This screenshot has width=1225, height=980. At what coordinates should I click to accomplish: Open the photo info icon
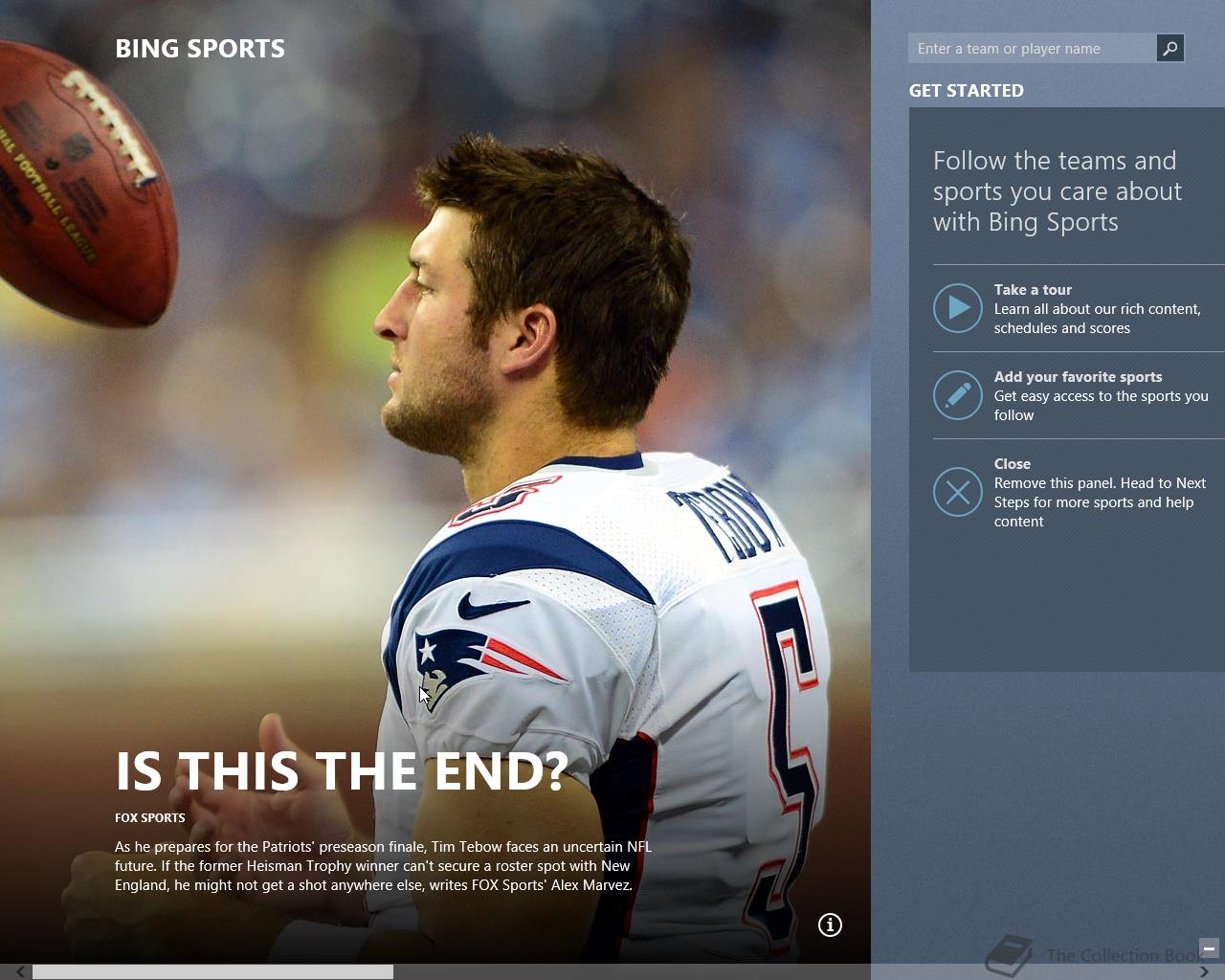pyautogui.click(x=830, y=924)
